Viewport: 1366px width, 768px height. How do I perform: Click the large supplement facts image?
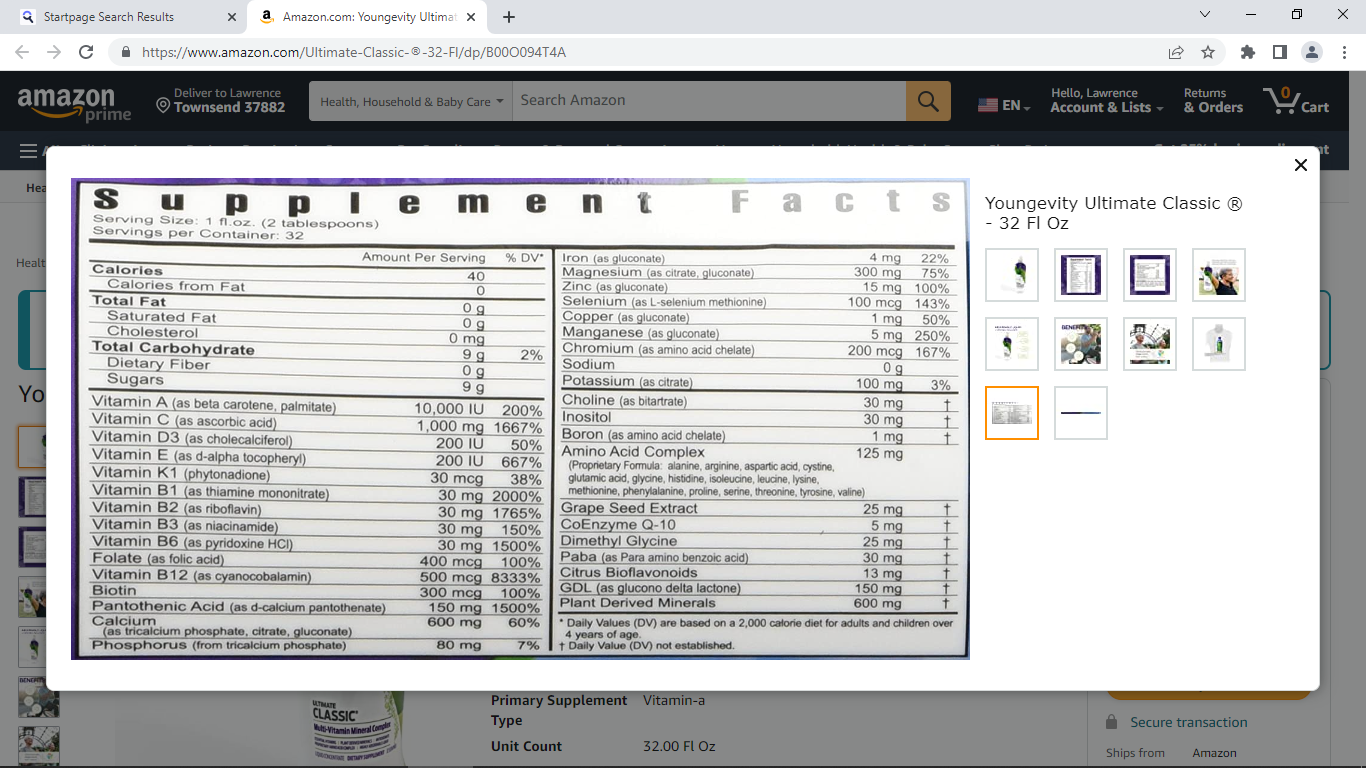pyautogui.click(x=520, y=419)
